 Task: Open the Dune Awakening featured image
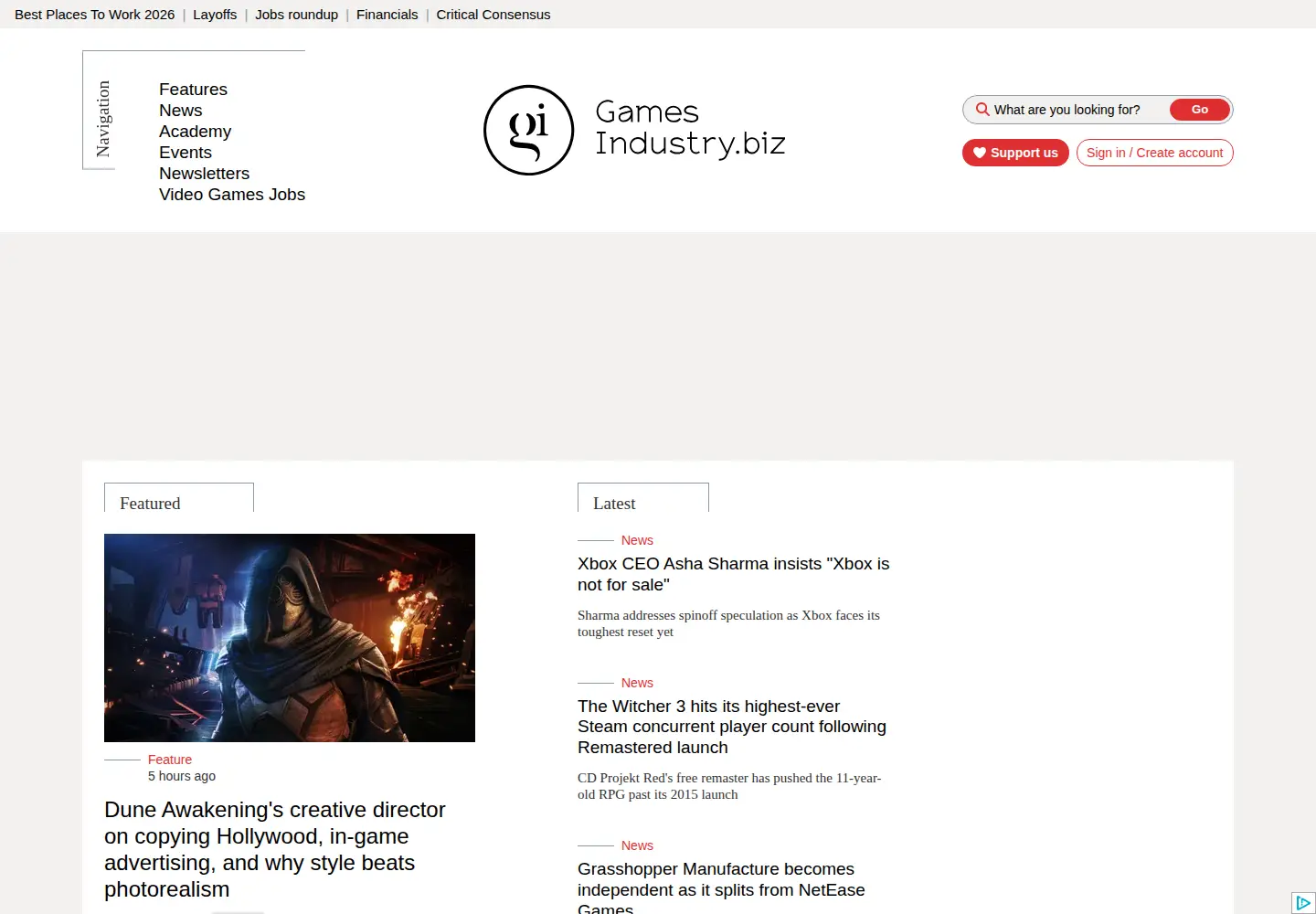point(290,638)
